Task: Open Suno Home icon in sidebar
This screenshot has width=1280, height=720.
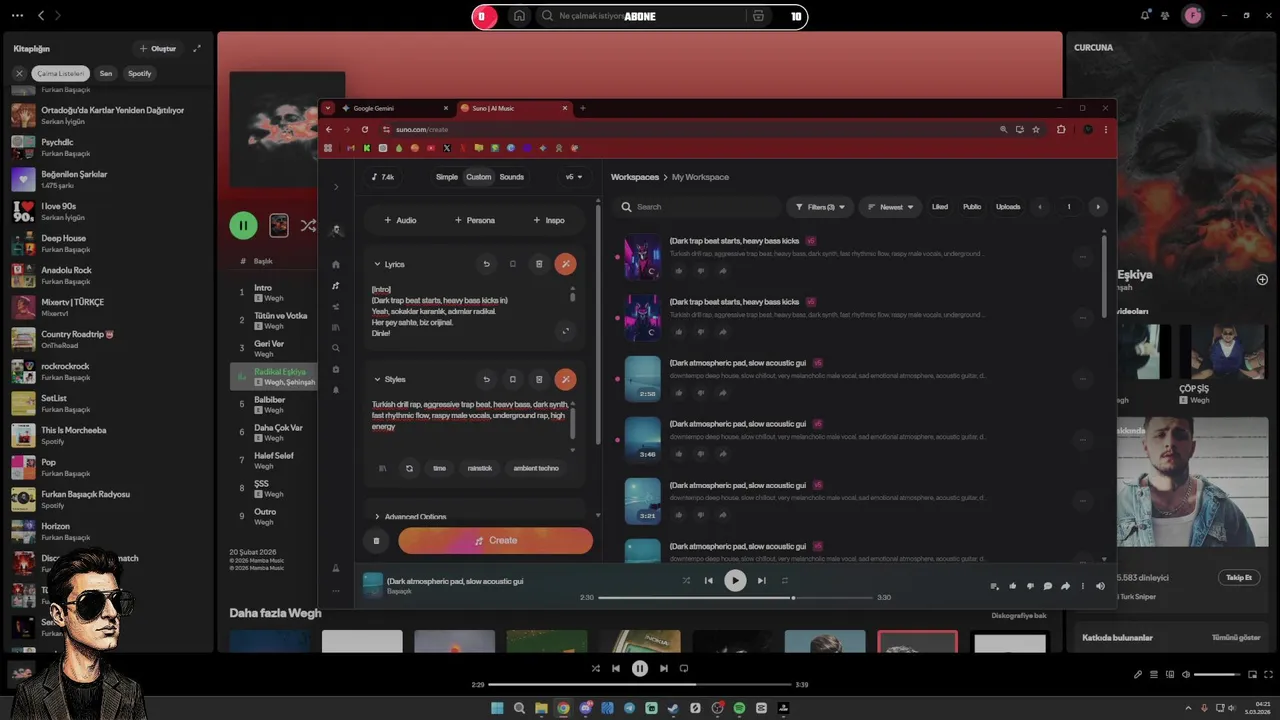Action: point(336,265)
